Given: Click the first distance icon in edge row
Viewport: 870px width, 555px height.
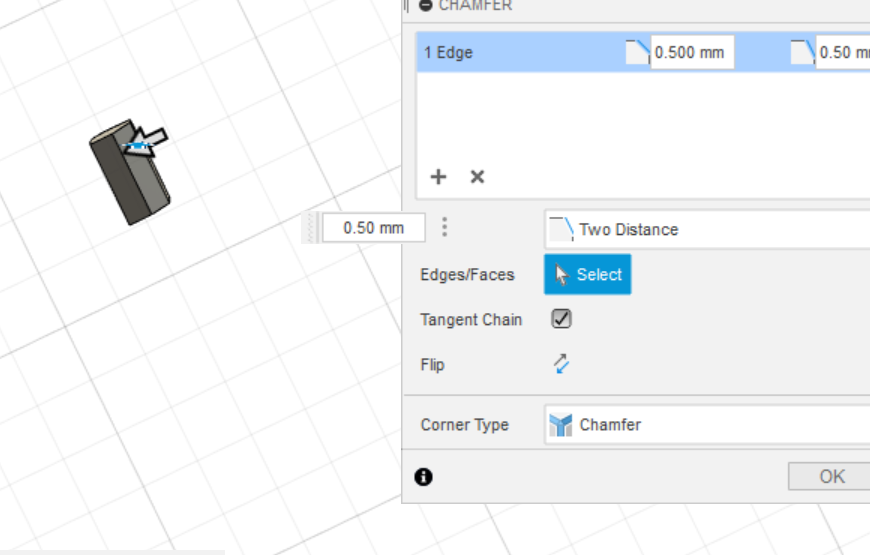Looking at the screenshot, I should [637, 52].
